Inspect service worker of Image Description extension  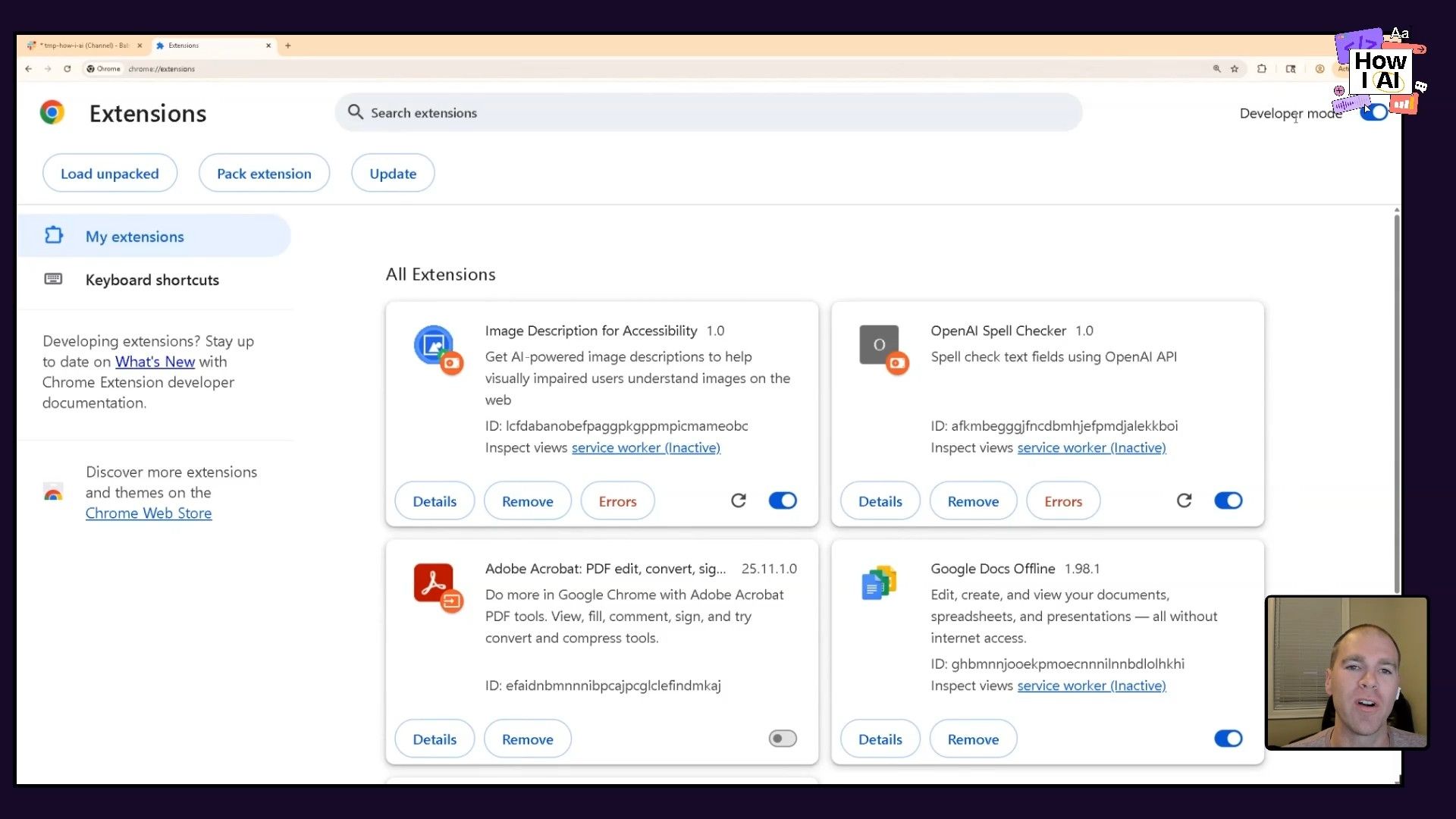tap(646, 447)
